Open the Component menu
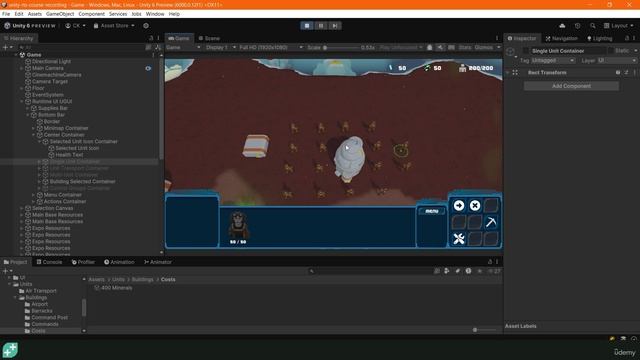This screenshot has height=360, width=640. point(91,14)
